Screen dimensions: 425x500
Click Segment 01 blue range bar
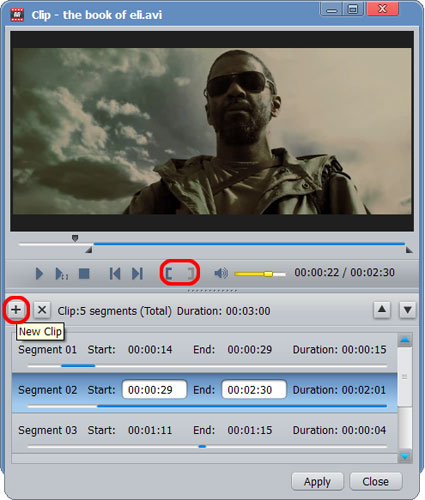tap(78, 366)
